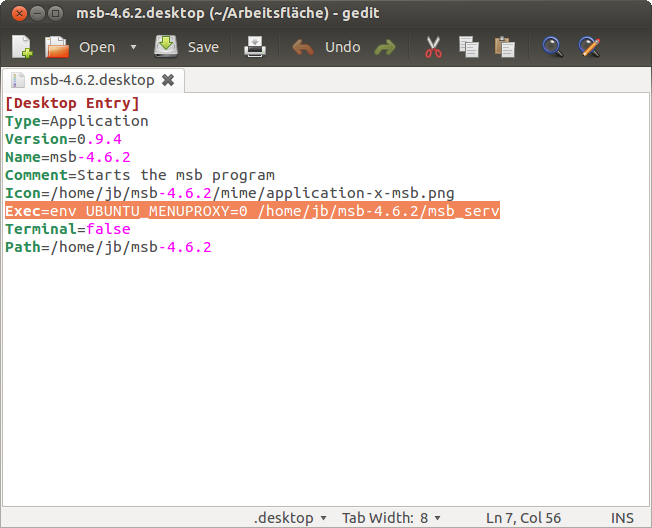Click the Undo button
Viewport: 652px width, 528px height.
[x=327, y=47]
